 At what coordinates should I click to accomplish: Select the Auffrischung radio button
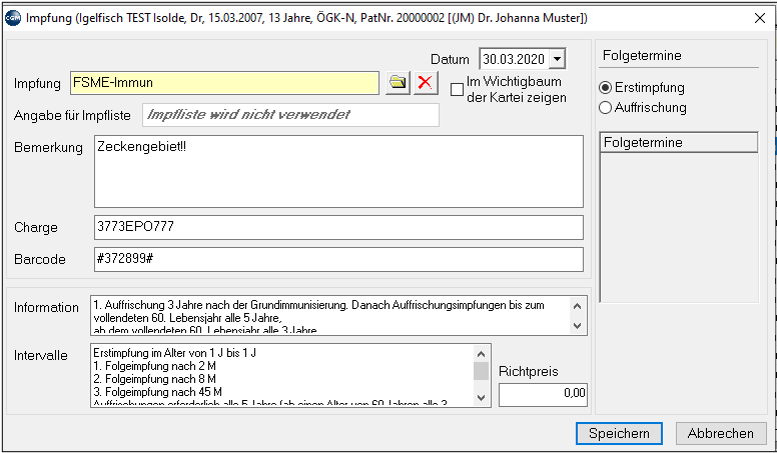pos(605,108)
